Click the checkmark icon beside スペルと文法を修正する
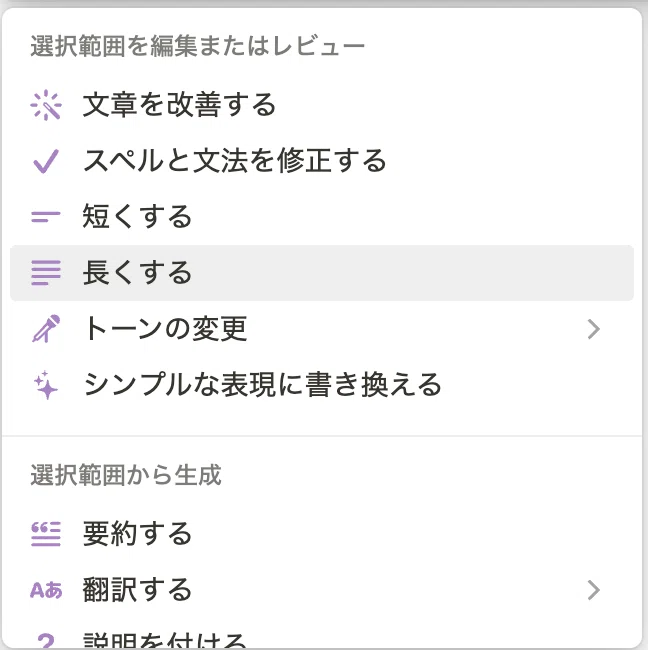648x650 pixels. click(46, 161)
